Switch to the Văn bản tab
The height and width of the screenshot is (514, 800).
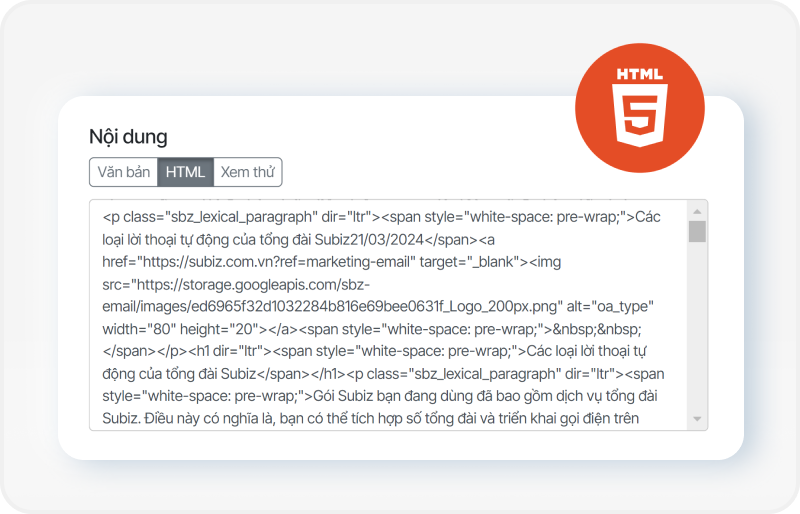(x=123, y=172)
